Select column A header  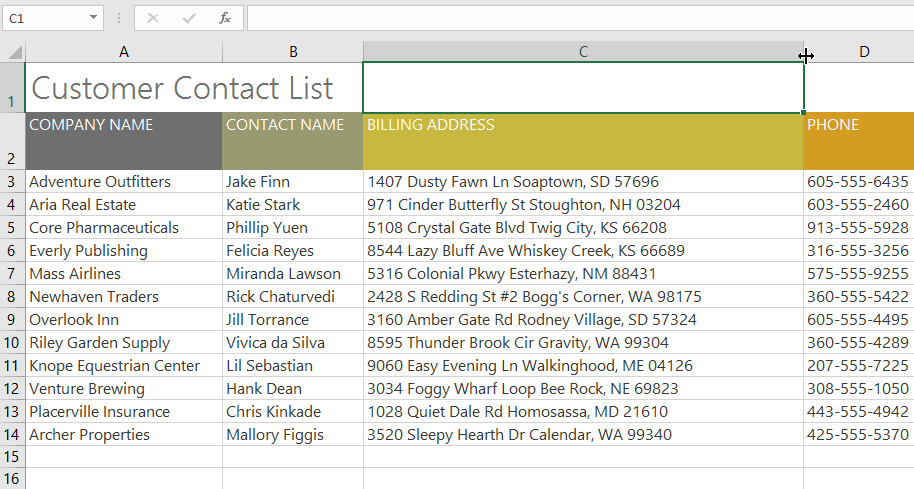124,52
